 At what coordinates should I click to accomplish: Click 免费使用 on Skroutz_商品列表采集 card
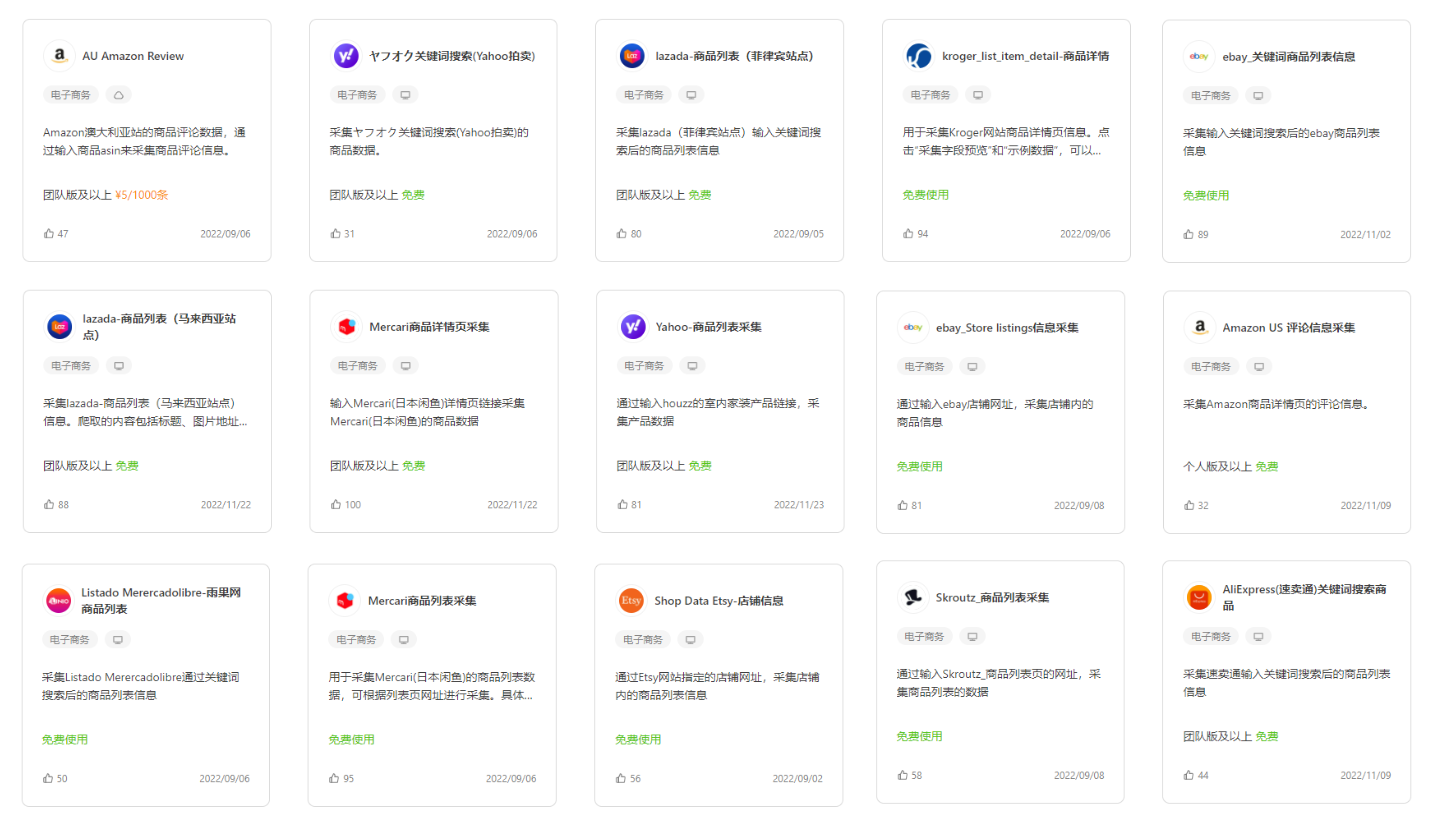[x=920, y=736]
